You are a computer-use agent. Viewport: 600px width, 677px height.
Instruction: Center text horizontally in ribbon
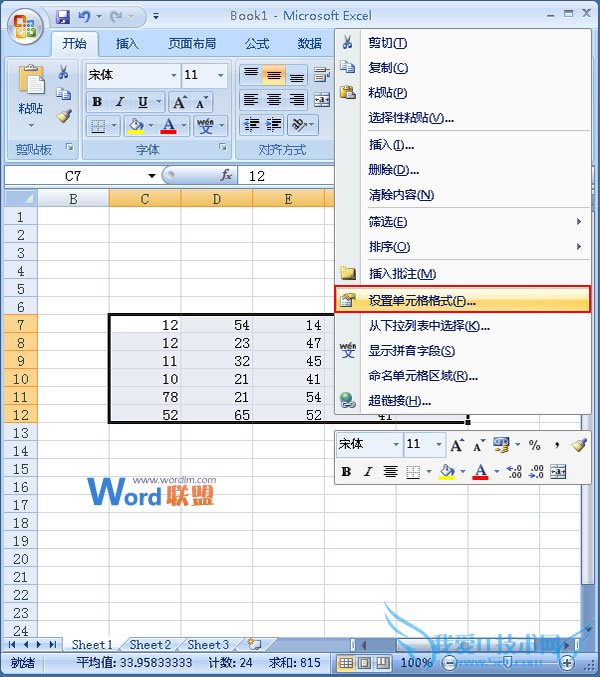[274, 100]
